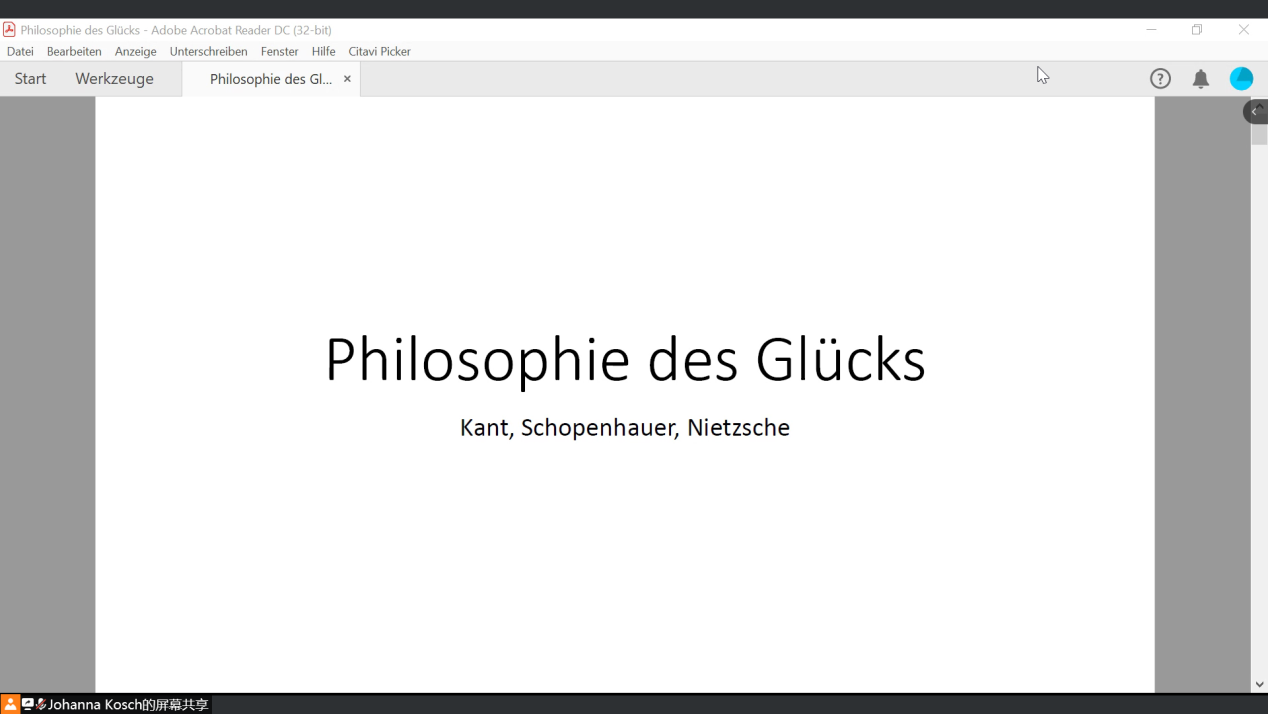This screenshot has height=714, width=1268.
Task: Open the help question mark icon
Action: coord(1160,79)
